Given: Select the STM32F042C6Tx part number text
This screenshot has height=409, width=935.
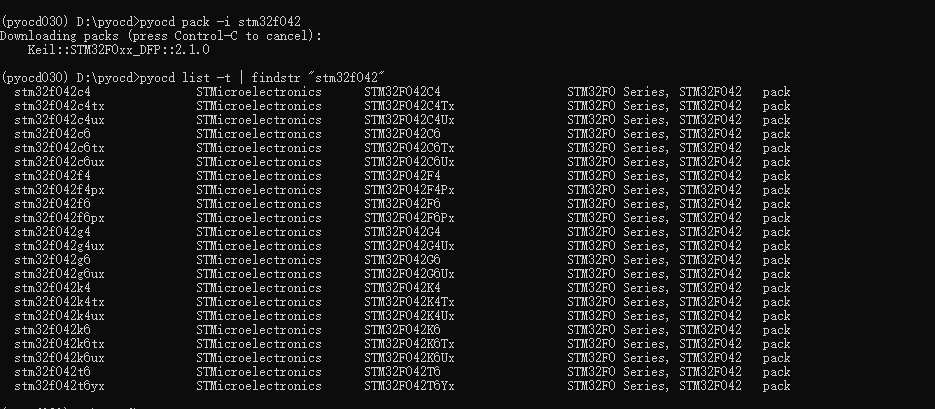Looking at the screenshot, I should pos(409,148).
